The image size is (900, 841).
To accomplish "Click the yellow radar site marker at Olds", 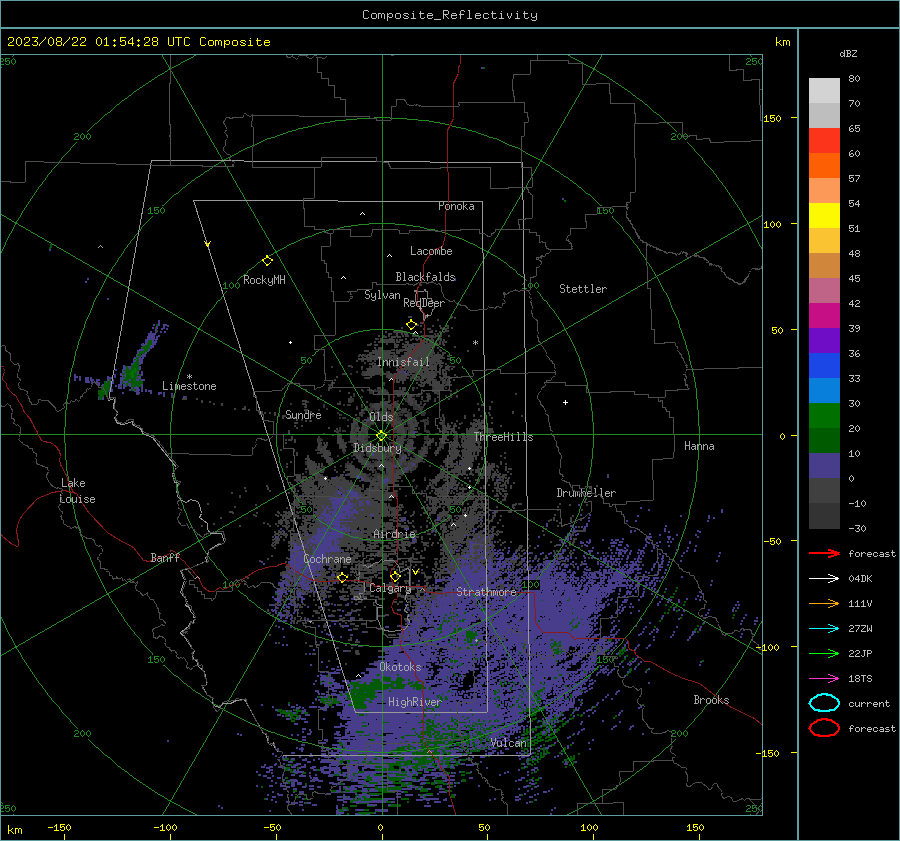I will [381, 436].
